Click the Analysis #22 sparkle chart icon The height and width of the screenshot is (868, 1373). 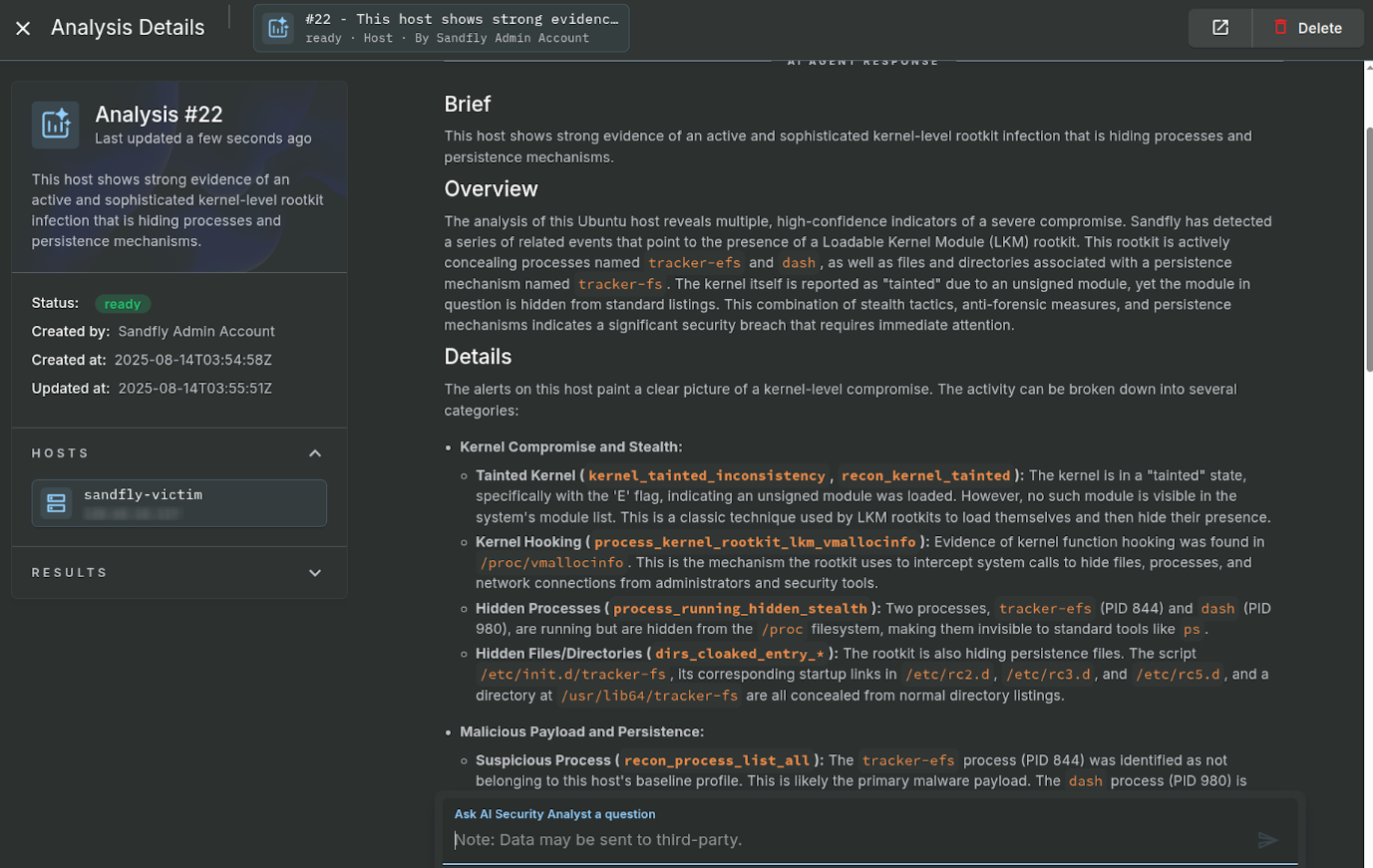pos(55,125)
